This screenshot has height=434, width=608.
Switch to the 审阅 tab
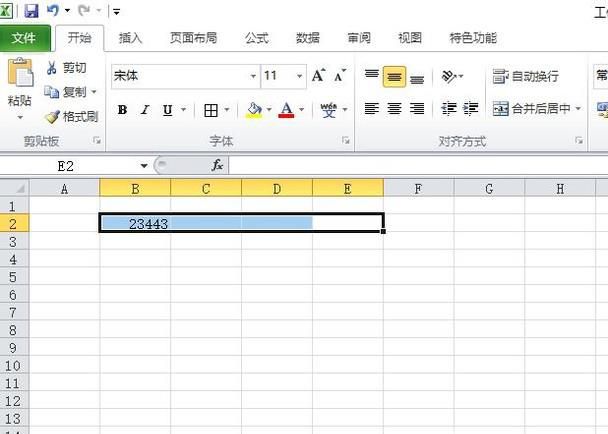[359, 38]
